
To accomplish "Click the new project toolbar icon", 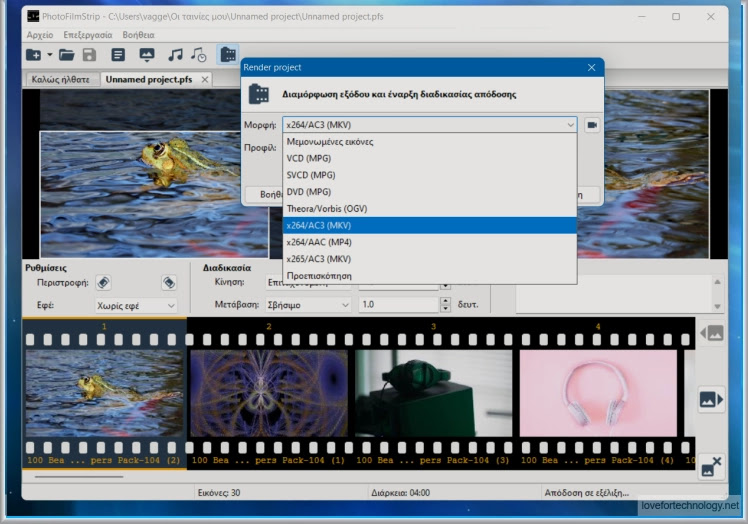I will (x=33, y=55).
